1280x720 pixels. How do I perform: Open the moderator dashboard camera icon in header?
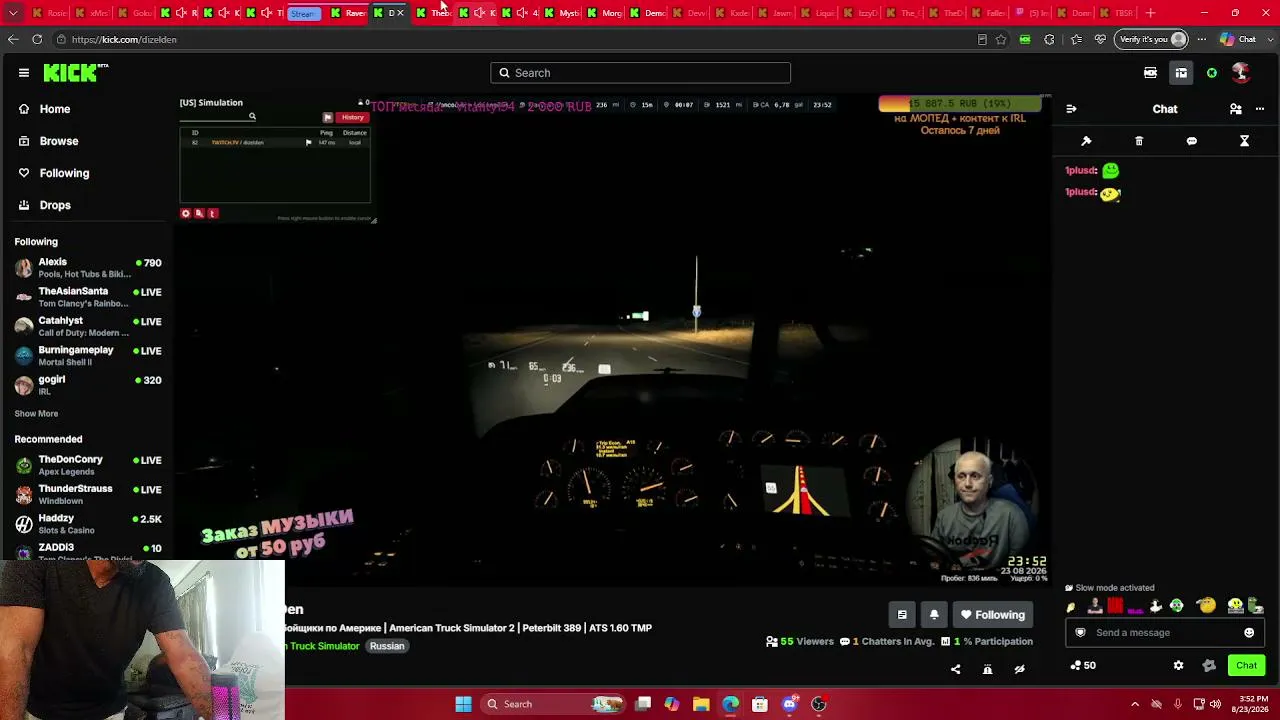1150,72
